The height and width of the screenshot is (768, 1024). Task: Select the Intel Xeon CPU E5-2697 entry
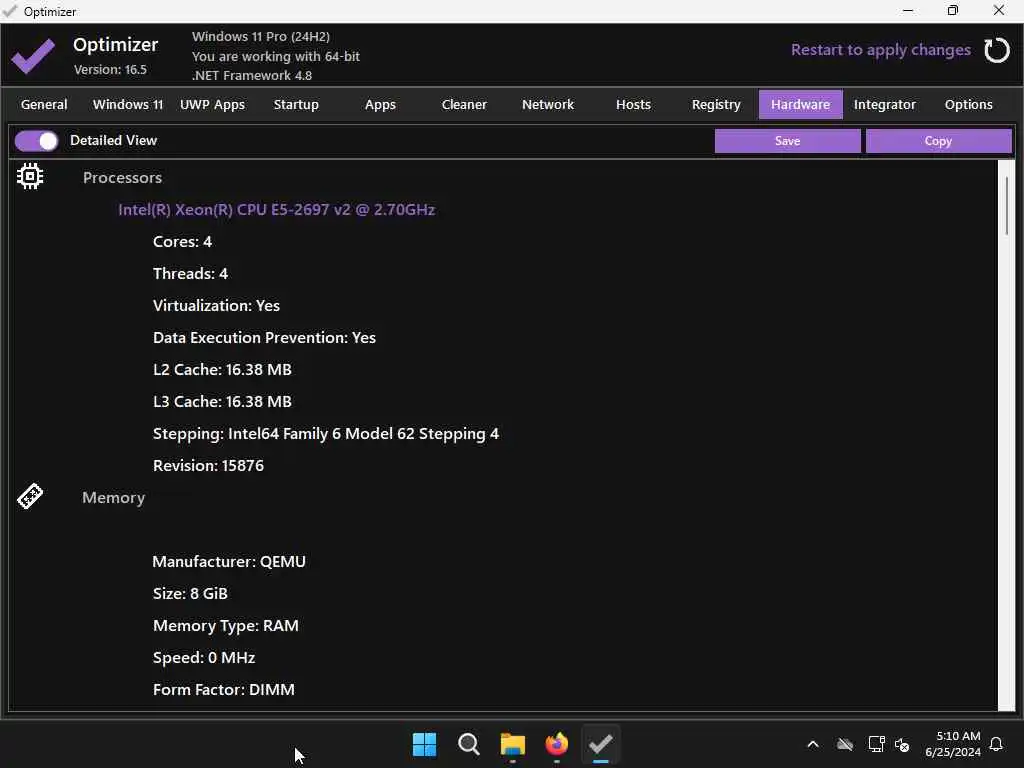point(276,210)
